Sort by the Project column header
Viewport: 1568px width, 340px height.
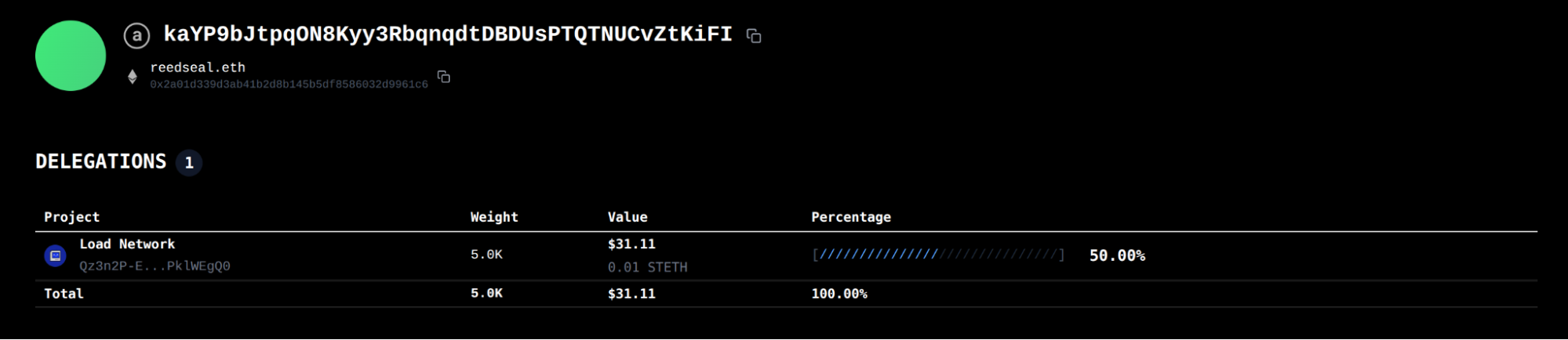71,217
